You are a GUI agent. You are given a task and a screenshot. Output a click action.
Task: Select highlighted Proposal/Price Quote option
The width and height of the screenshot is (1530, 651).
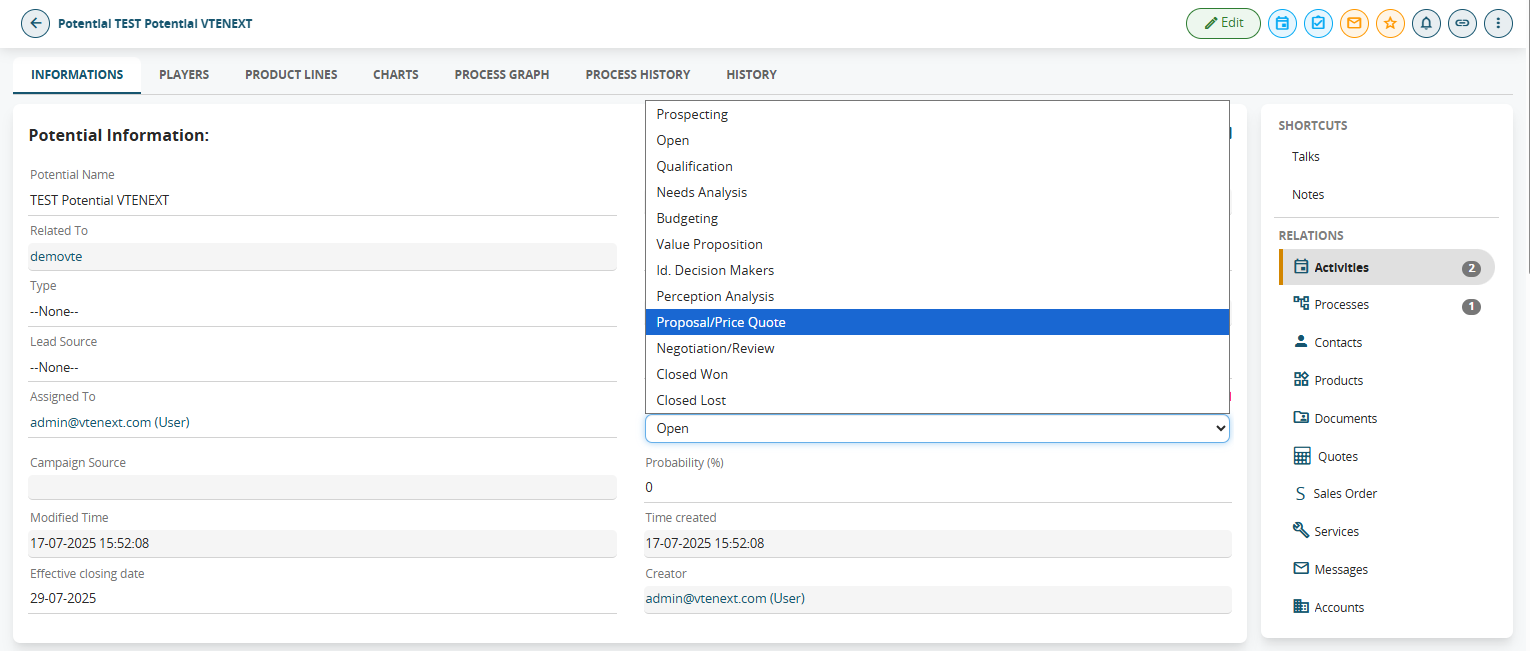coord(937,322)
